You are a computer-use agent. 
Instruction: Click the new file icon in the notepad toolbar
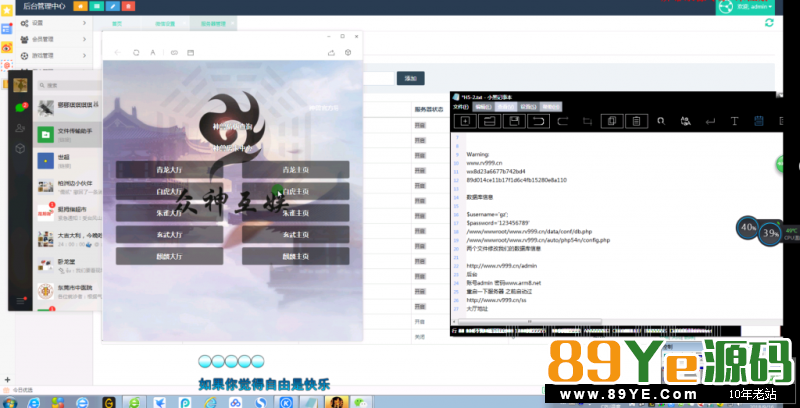(465, 121)
